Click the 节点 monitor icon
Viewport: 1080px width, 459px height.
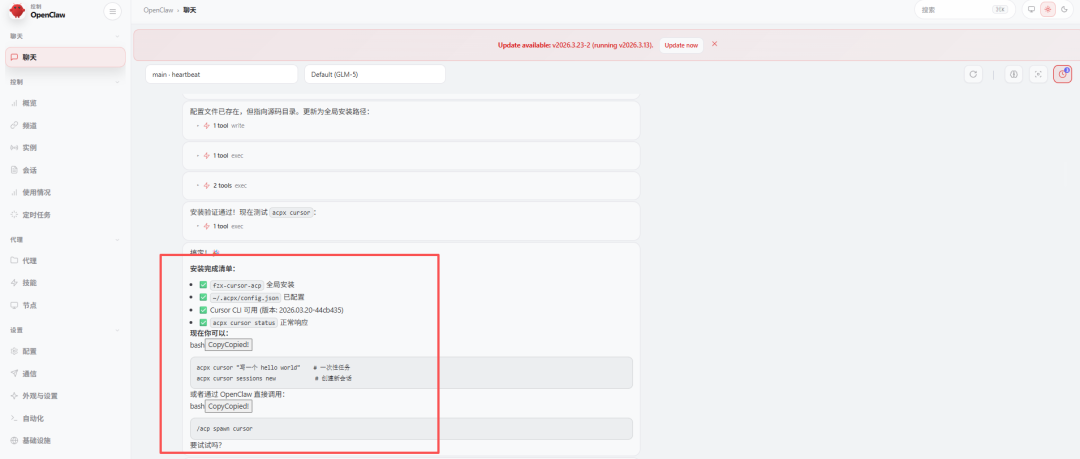[x=14, y=305]
